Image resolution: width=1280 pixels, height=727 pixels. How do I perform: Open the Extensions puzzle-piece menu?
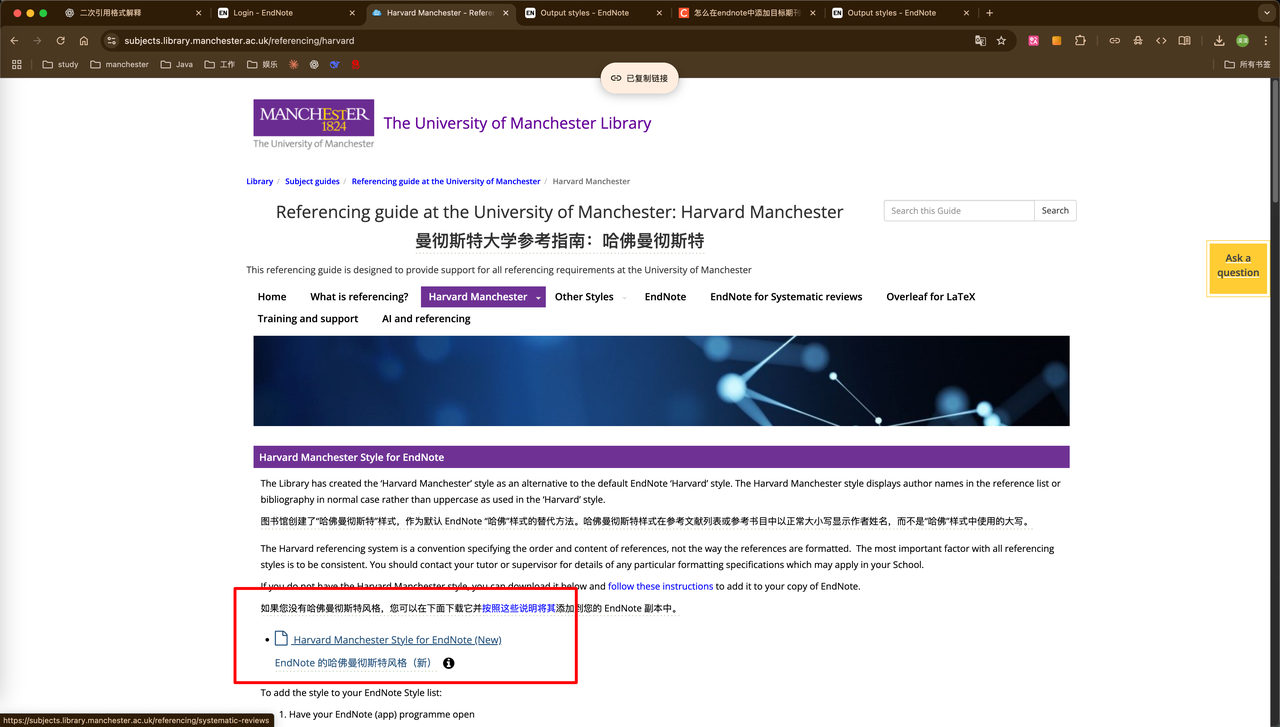point(1081,41)
